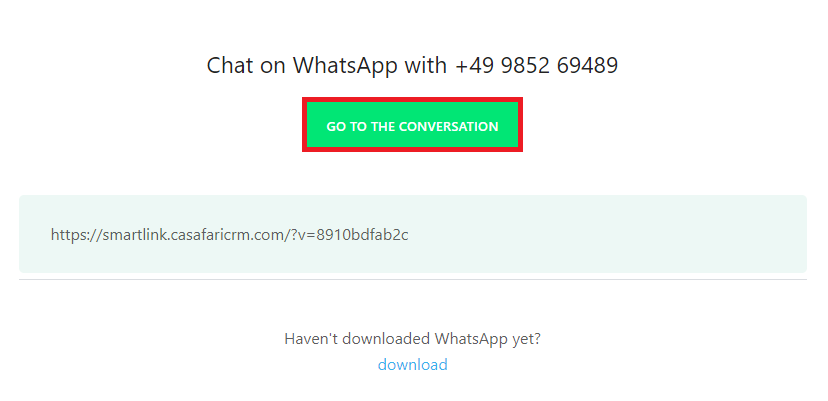Viewport: 828px width, 401px height.
Task: Click the word 'WhatsApp' in the heading
Action: pyautogui.click(x=345, y=66)
